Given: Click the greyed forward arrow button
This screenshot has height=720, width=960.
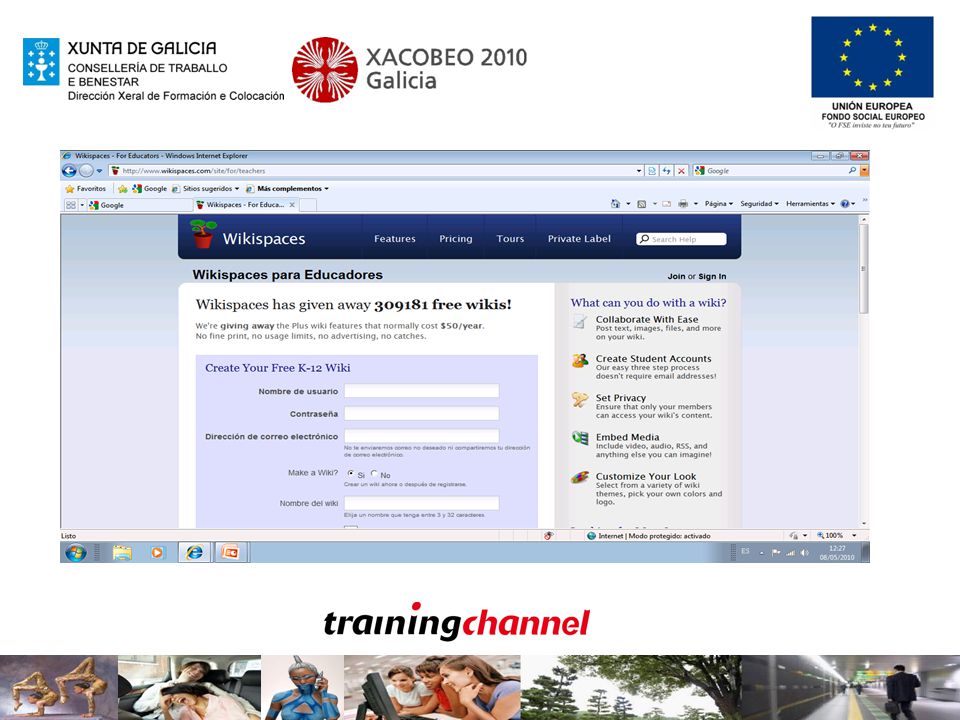Looking at the screenshot, I should tap(86, 171).
